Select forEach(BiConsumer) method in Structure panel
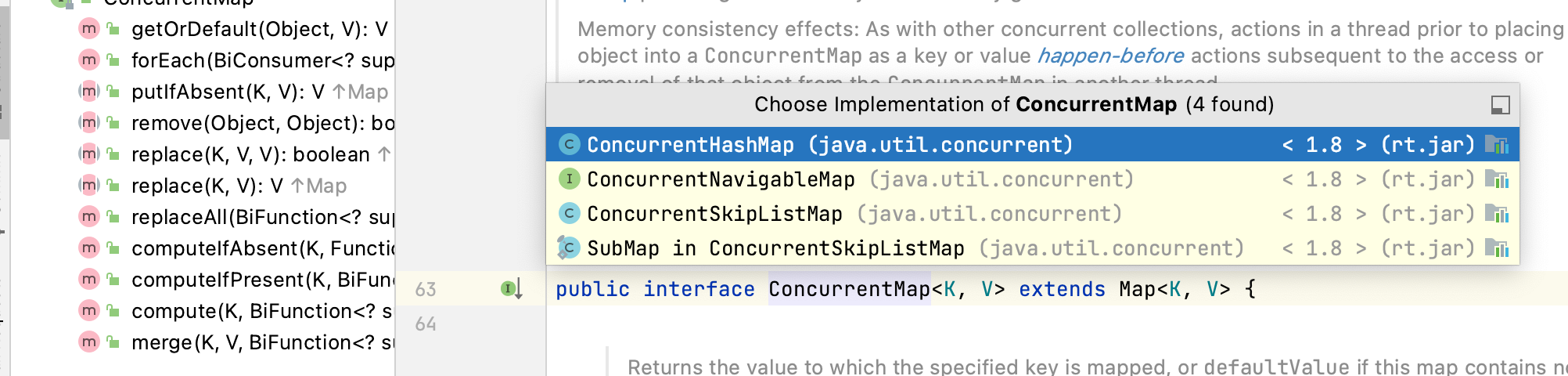 tap(262, 60)
